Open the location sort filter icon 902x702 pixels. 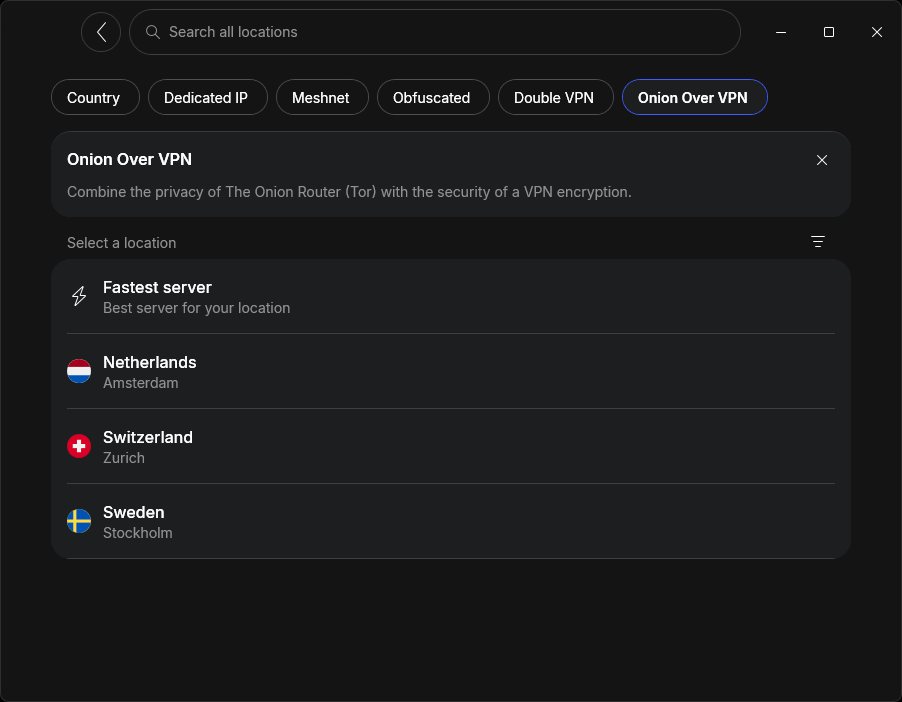pos(817,242)
